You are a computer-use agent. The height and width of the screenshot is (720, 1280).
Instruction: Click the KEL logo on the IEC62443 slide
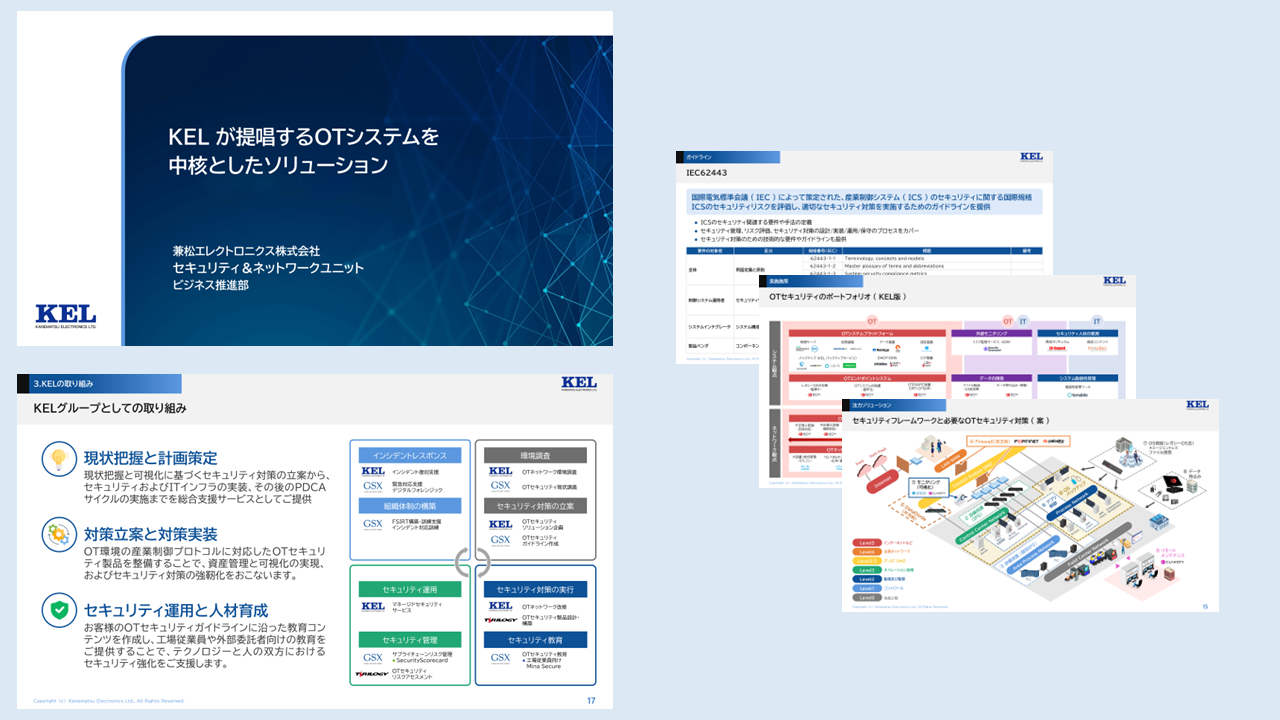pyautogui.click(x=1031, y=157)
